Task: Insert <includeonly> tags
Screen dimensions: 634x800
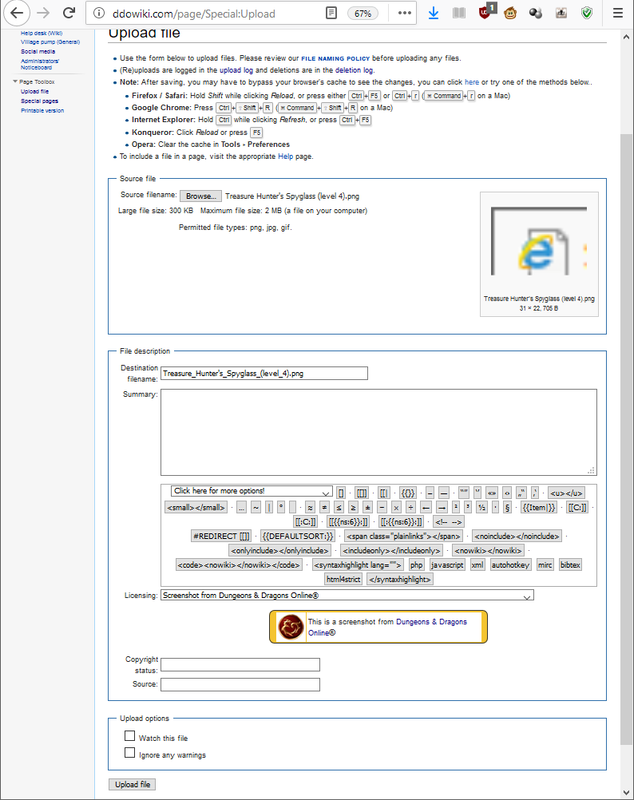Action: coord(392,551)
